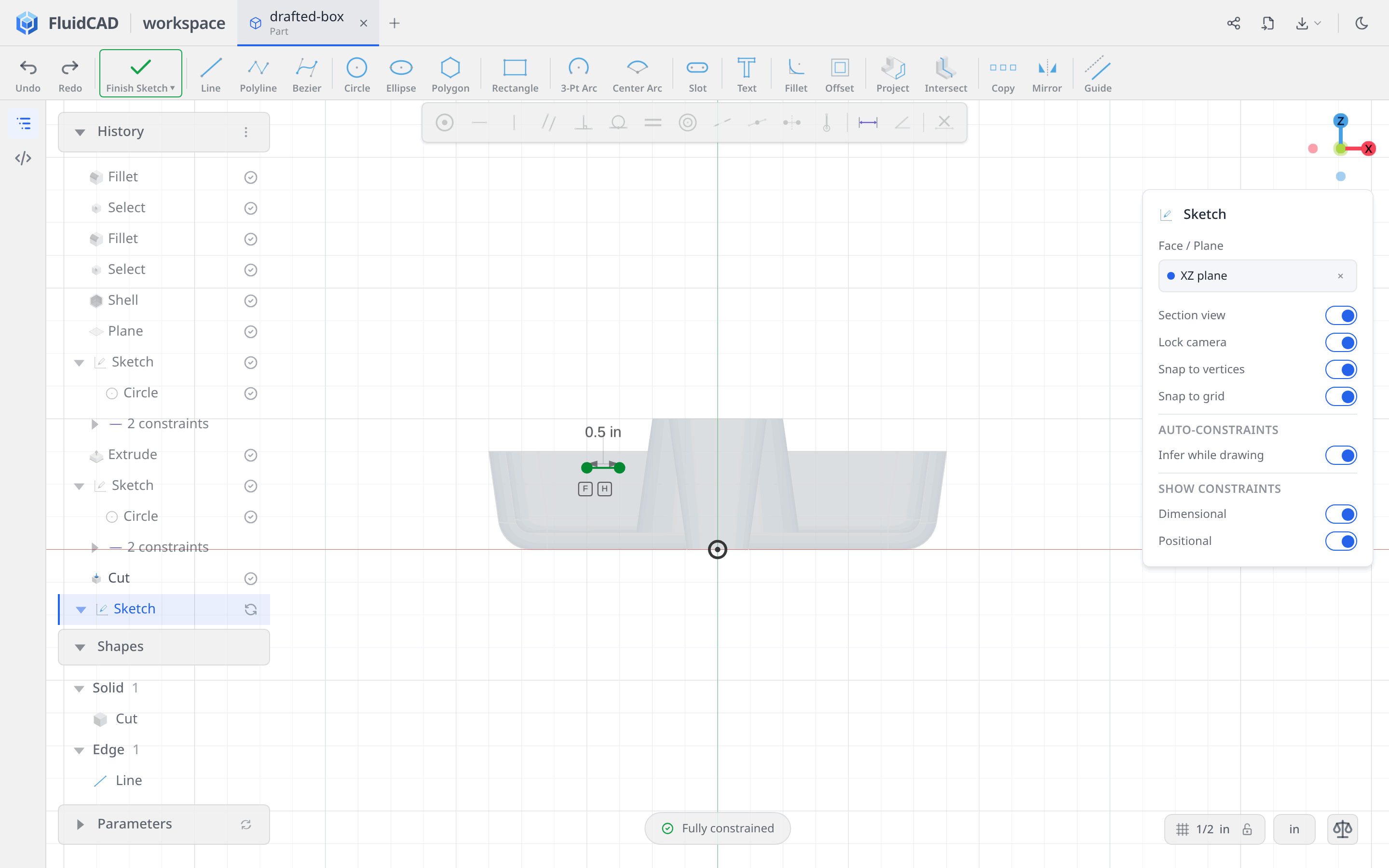Choose the Slot tool

(697, 74)
